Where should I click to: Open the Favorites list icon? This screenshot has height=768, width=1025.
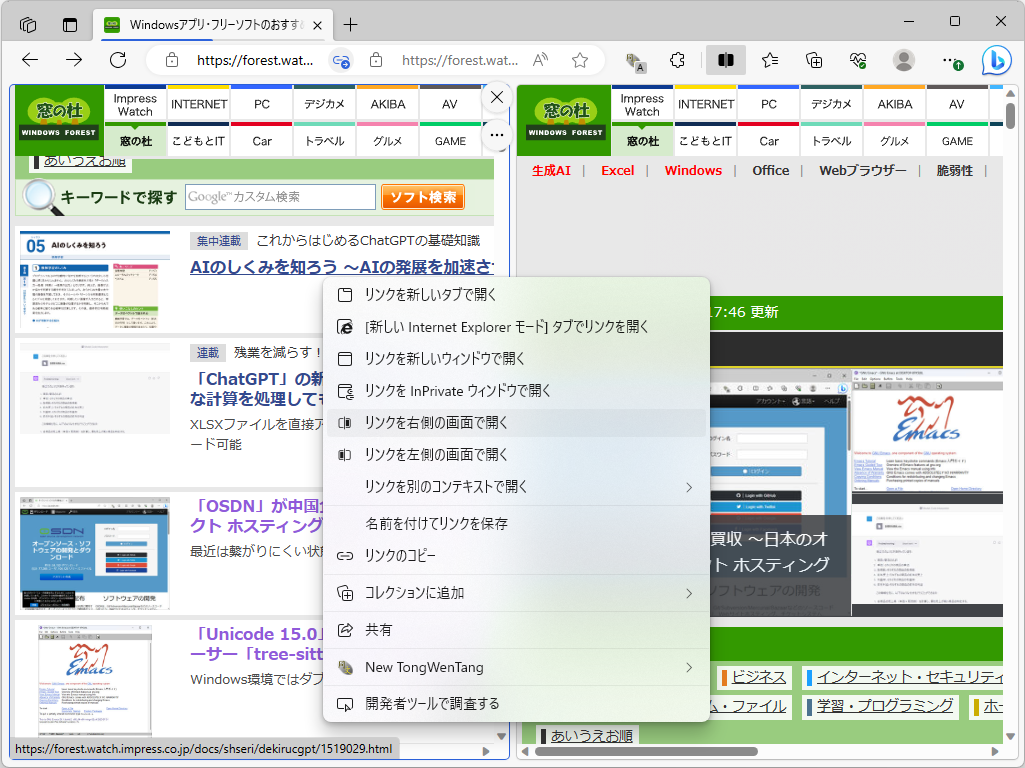coord(769,60)
